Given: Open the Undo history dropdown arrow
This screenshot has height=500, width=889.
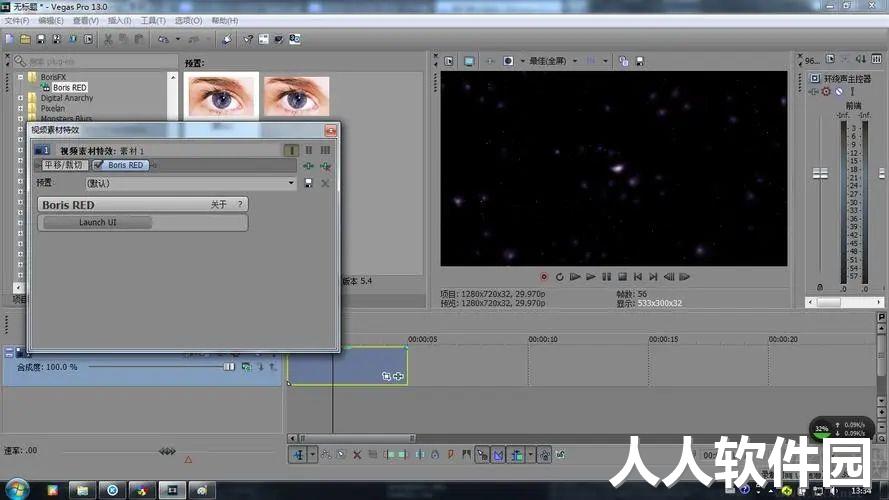Looking at the screenshot, I should [x=177, y=39].
